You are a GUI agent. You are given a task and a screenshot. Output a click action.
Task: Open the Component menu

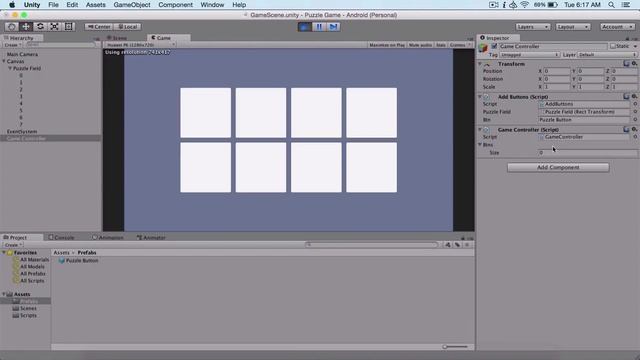coord(176,5)
